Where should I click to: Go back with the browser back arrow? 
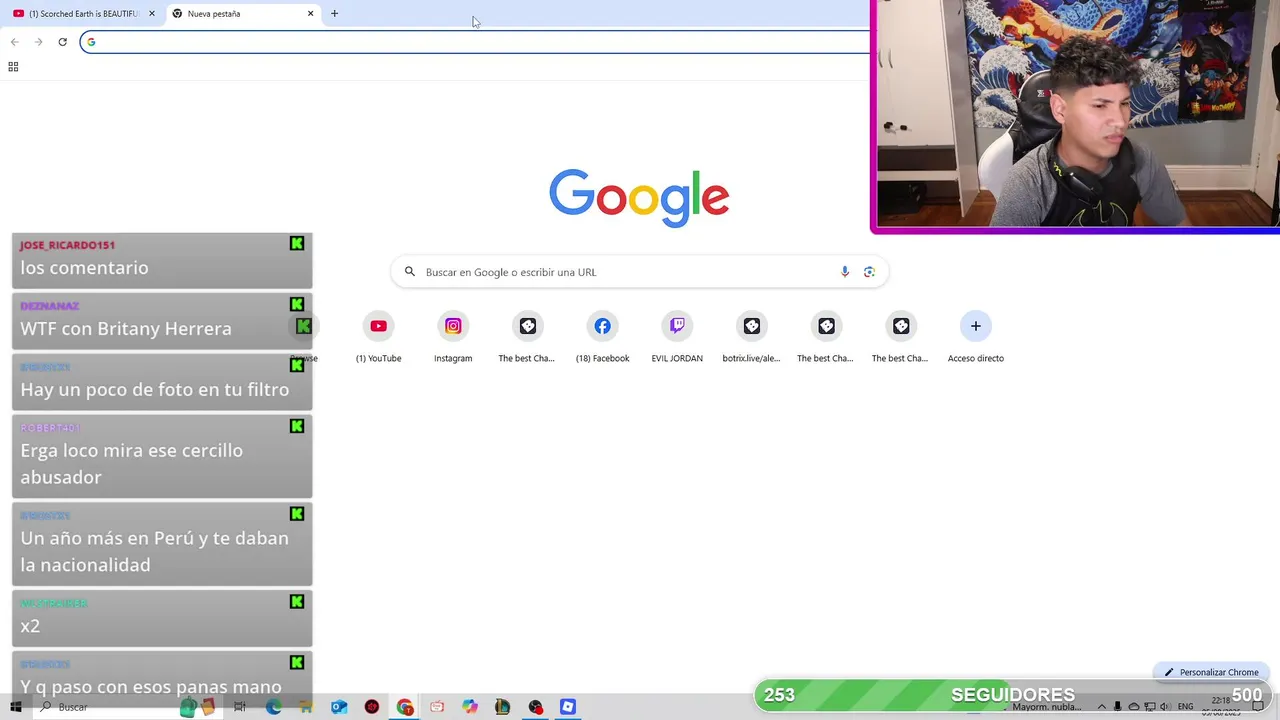tap(14, 42)
